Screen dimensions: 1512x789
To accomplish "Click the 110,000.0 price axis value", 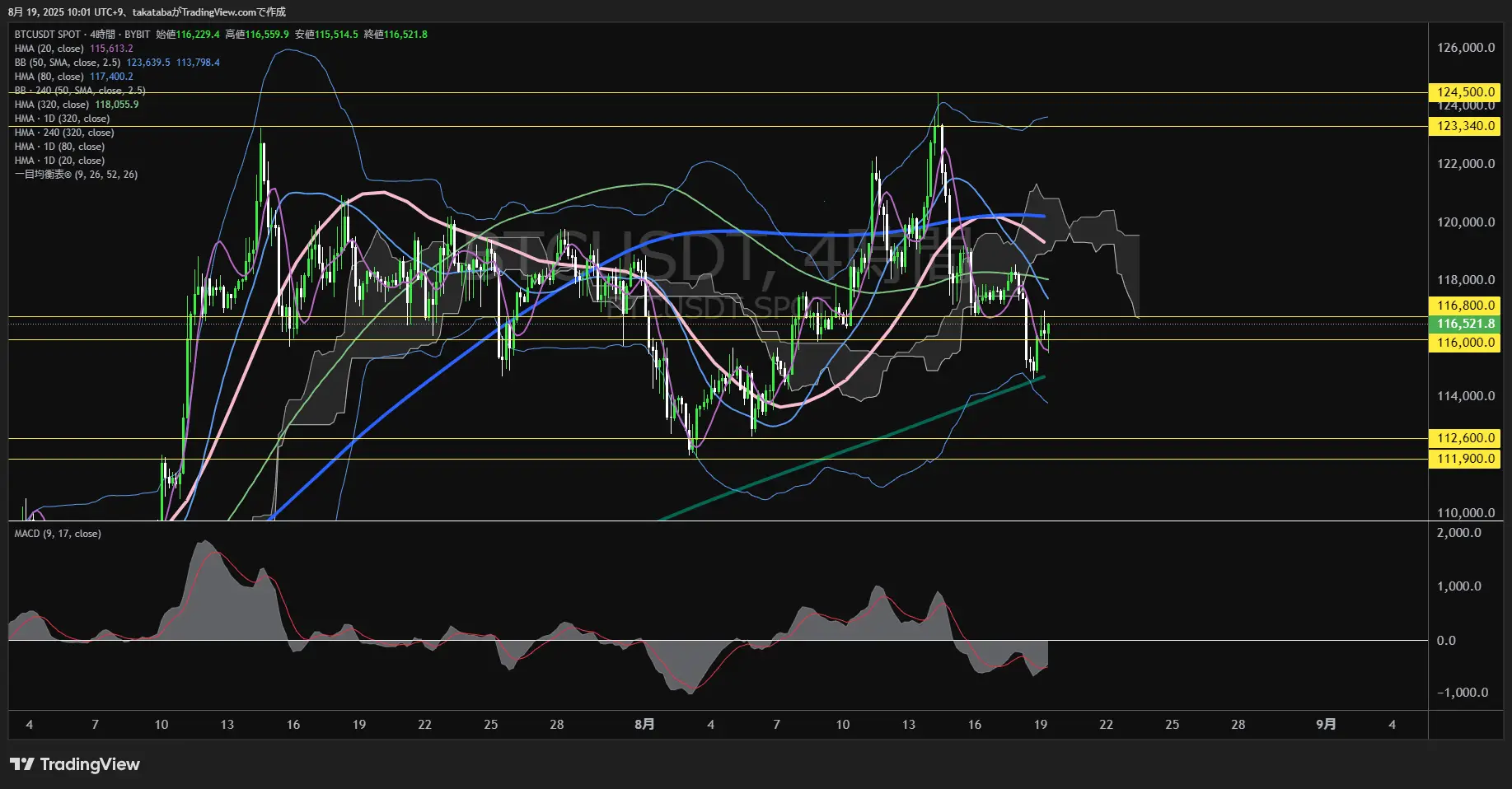I will [x=1466, y=513].
